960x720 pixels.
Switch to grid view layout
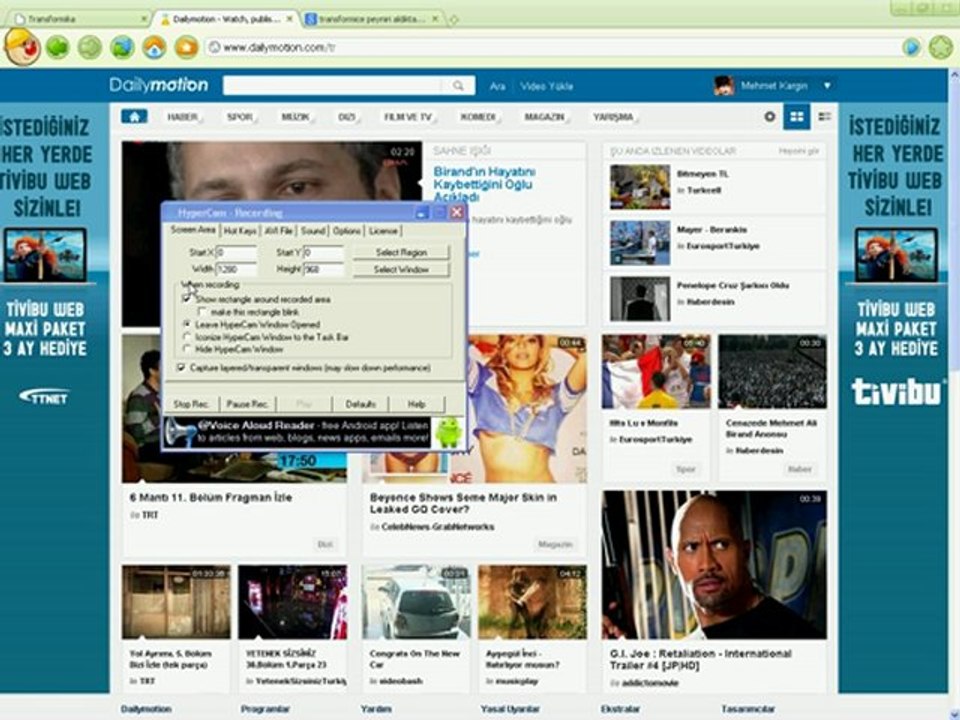[797, 116]
